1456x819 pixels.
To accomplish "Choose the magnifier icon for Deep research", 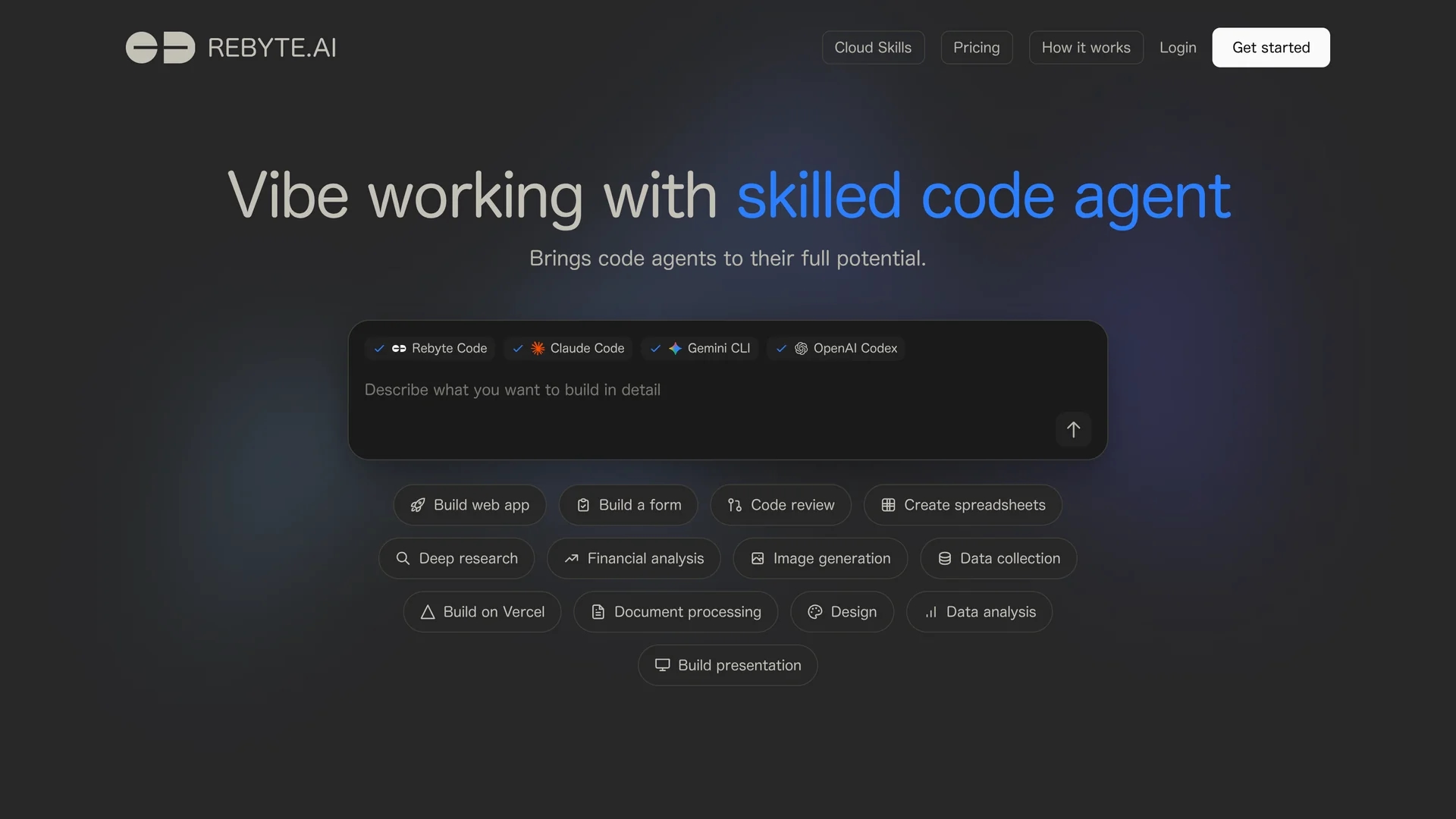I will (x=403, y=558).
